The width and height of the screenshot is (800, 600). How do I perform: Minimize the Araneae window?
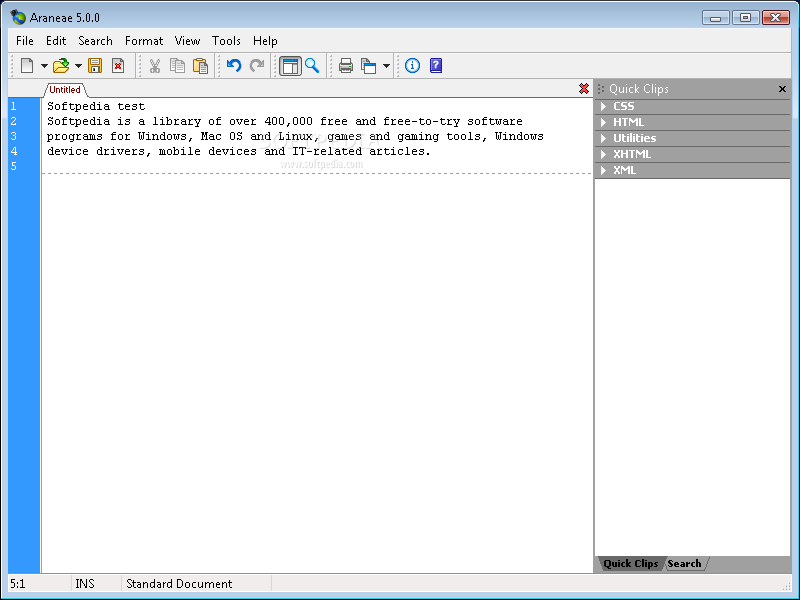tap(715, 17)
